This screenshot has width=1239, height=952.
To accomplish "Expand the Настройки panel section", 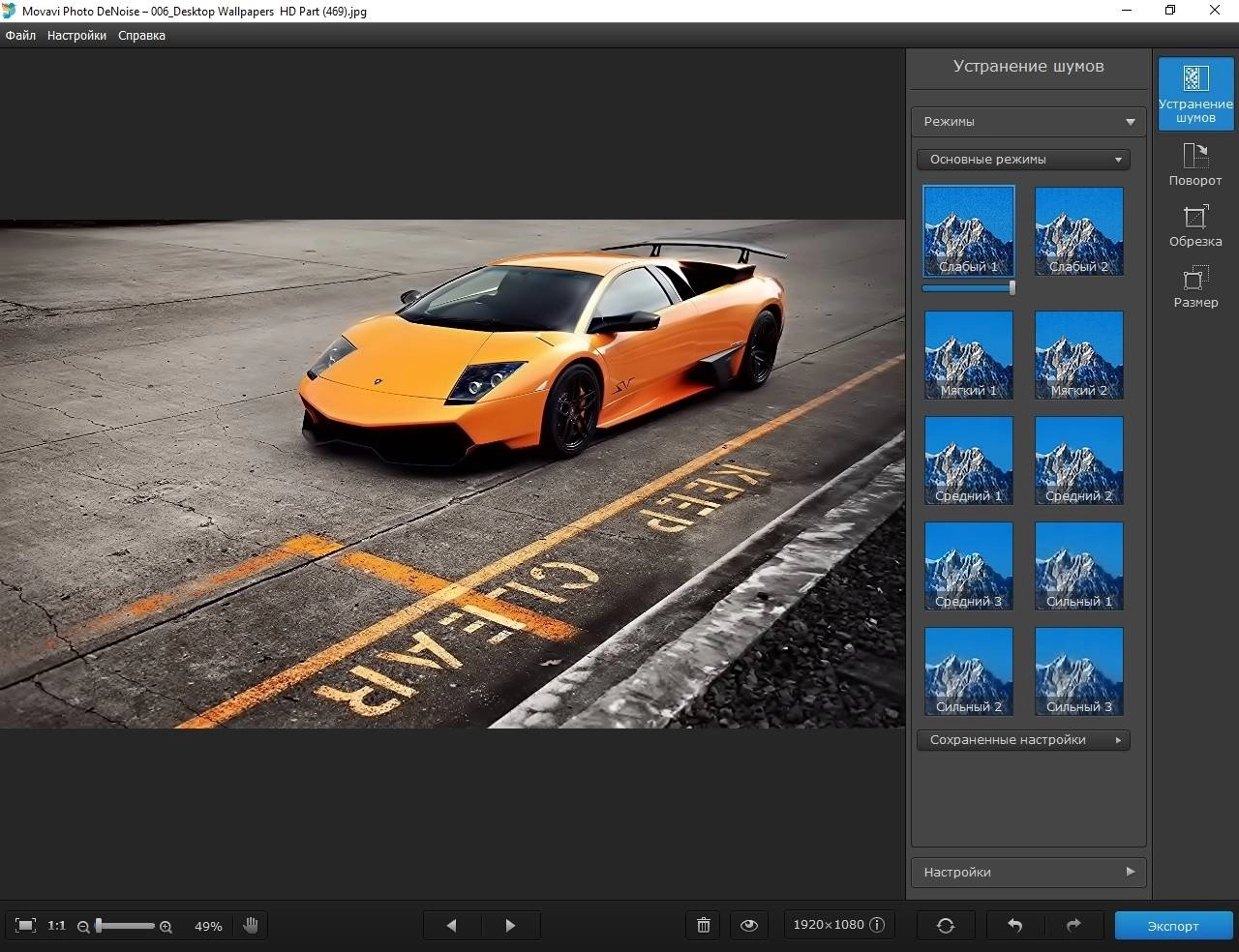I will click(1028, 873).
